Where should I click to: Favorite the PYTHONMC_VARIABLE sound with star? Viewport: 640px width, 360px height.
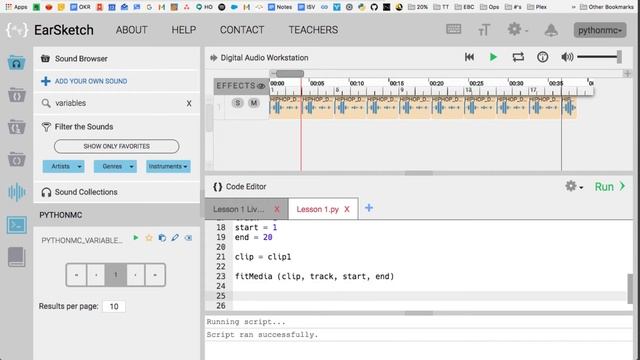click(x=149, y=238)
